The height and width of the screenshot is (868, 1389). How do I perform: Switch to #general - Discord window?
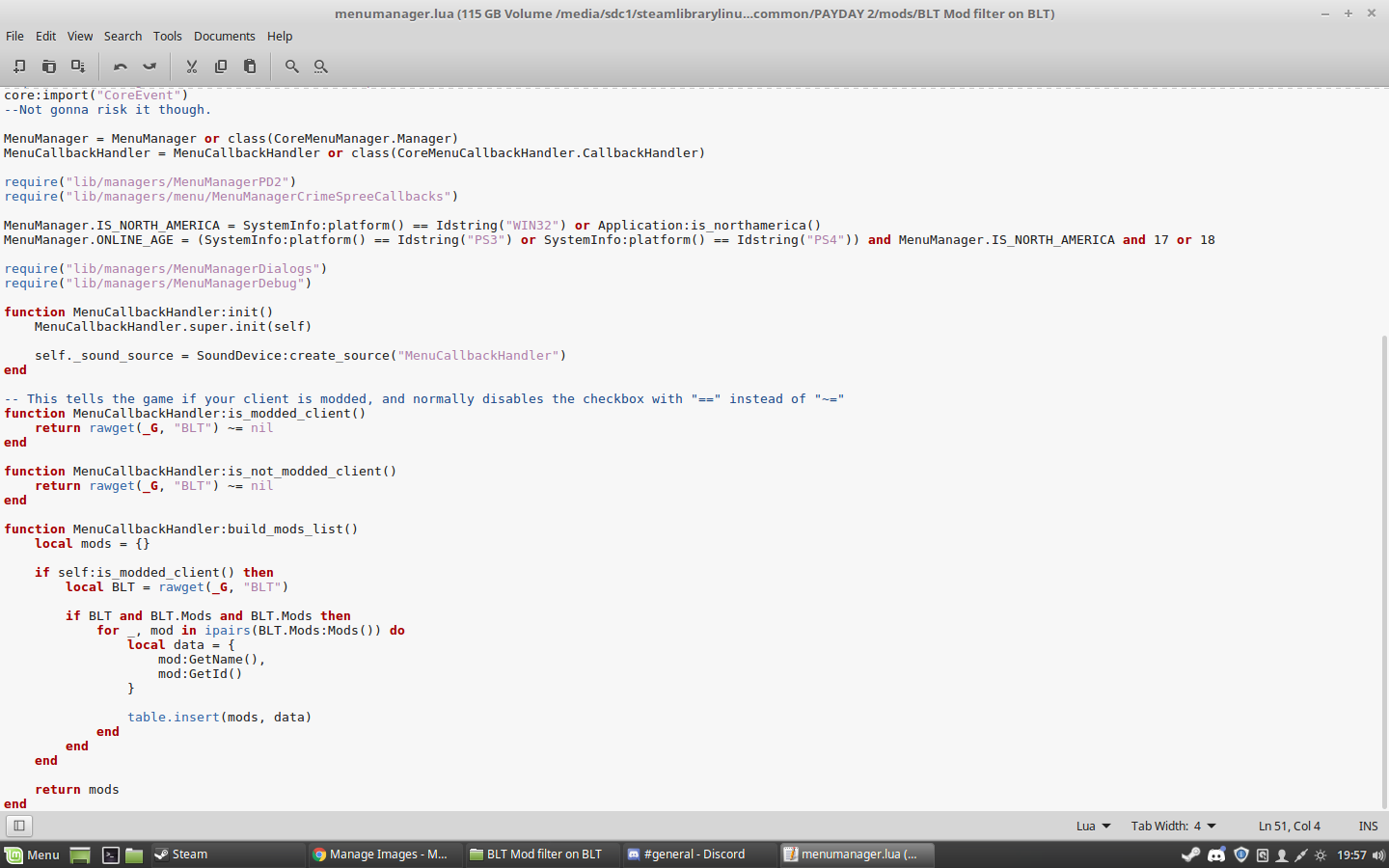click(x=699, y=854)
